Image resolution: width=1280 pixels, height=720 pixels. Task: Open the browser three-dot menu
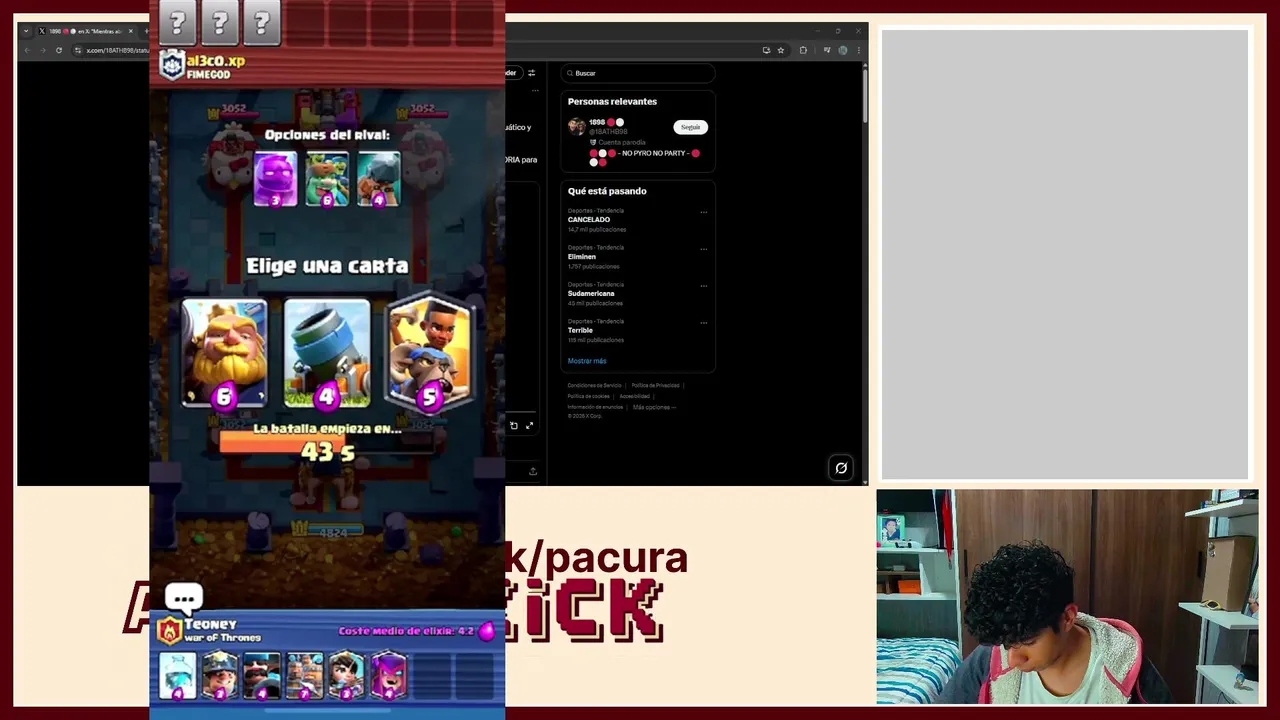tap(859, 50)
